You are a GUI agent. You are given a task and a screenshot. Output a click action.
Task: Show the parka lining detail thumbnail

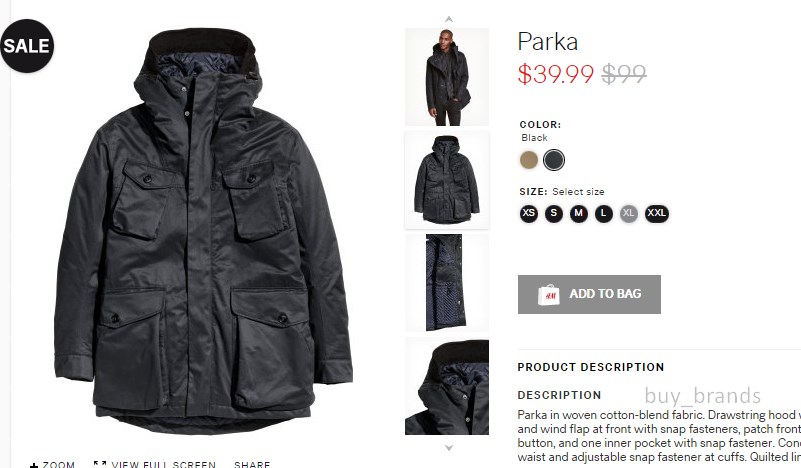tap(447, 283)
